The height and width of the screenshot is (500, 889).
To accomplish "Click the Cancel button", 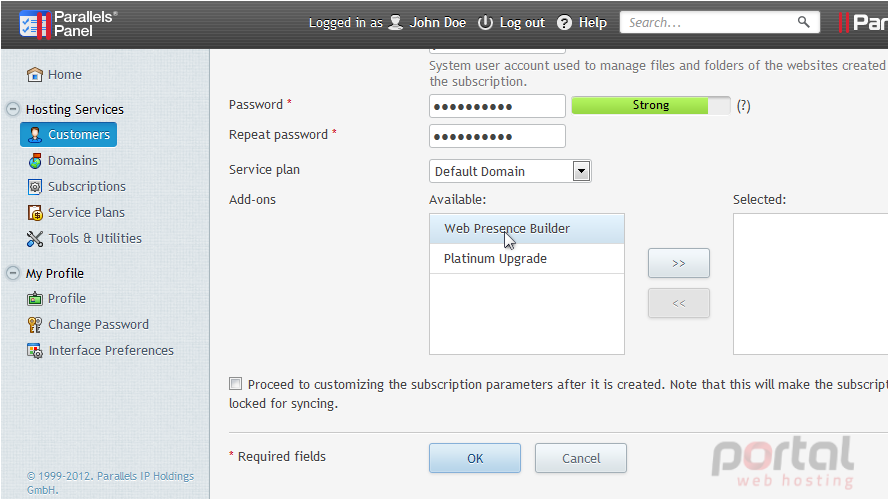I will [x=581, y=458].
